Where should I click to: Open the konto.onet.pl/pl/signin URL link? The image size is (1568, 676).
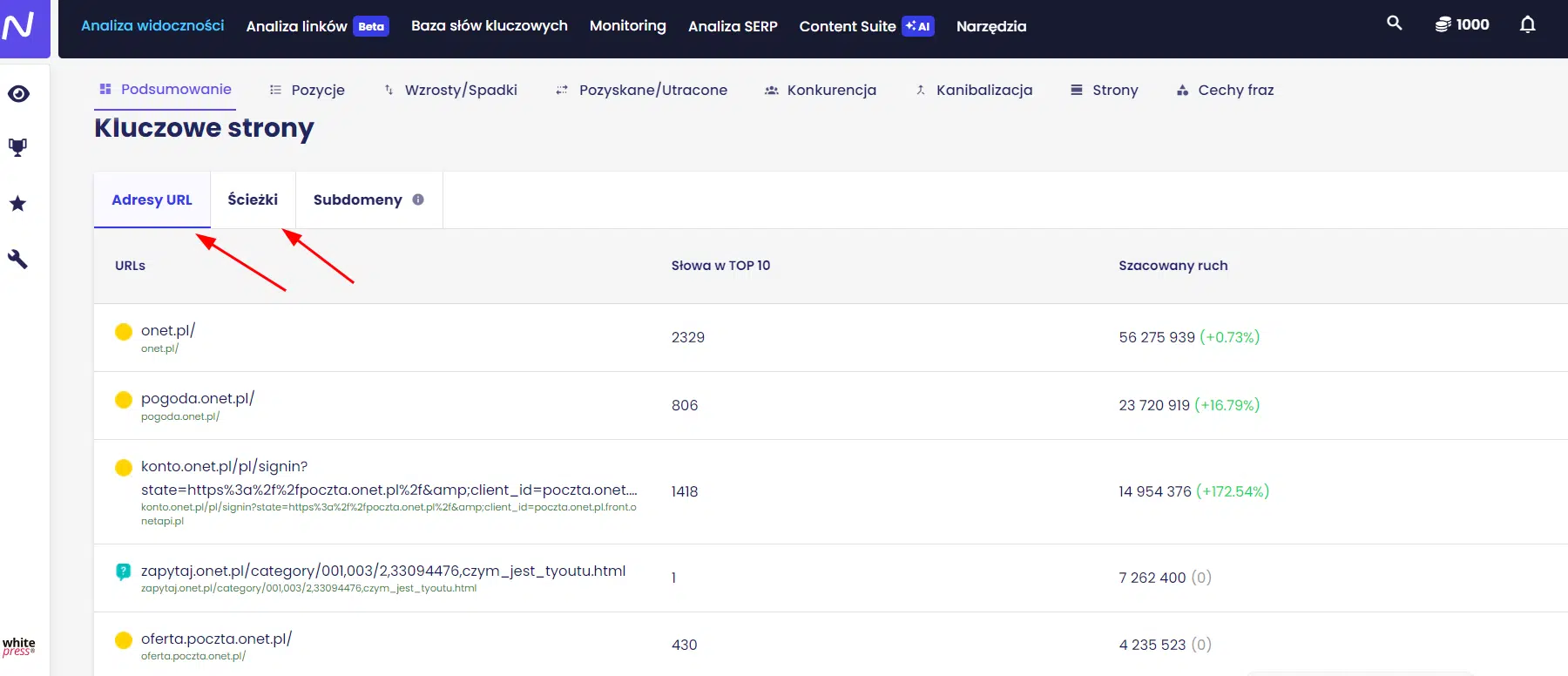click(x=389, y=478)
